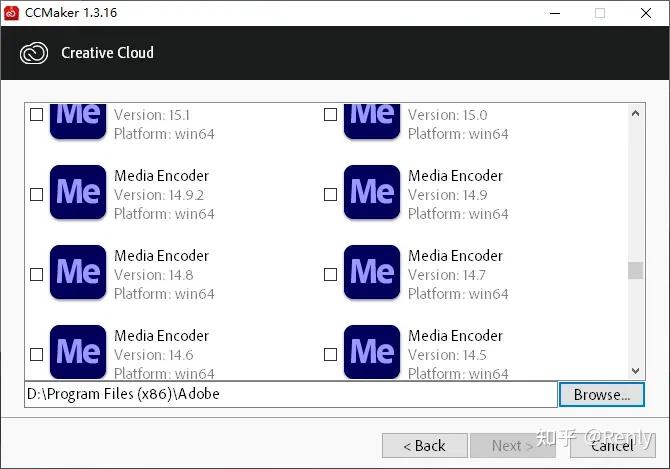Click the scrollbar up arrow

coord(635,113)
